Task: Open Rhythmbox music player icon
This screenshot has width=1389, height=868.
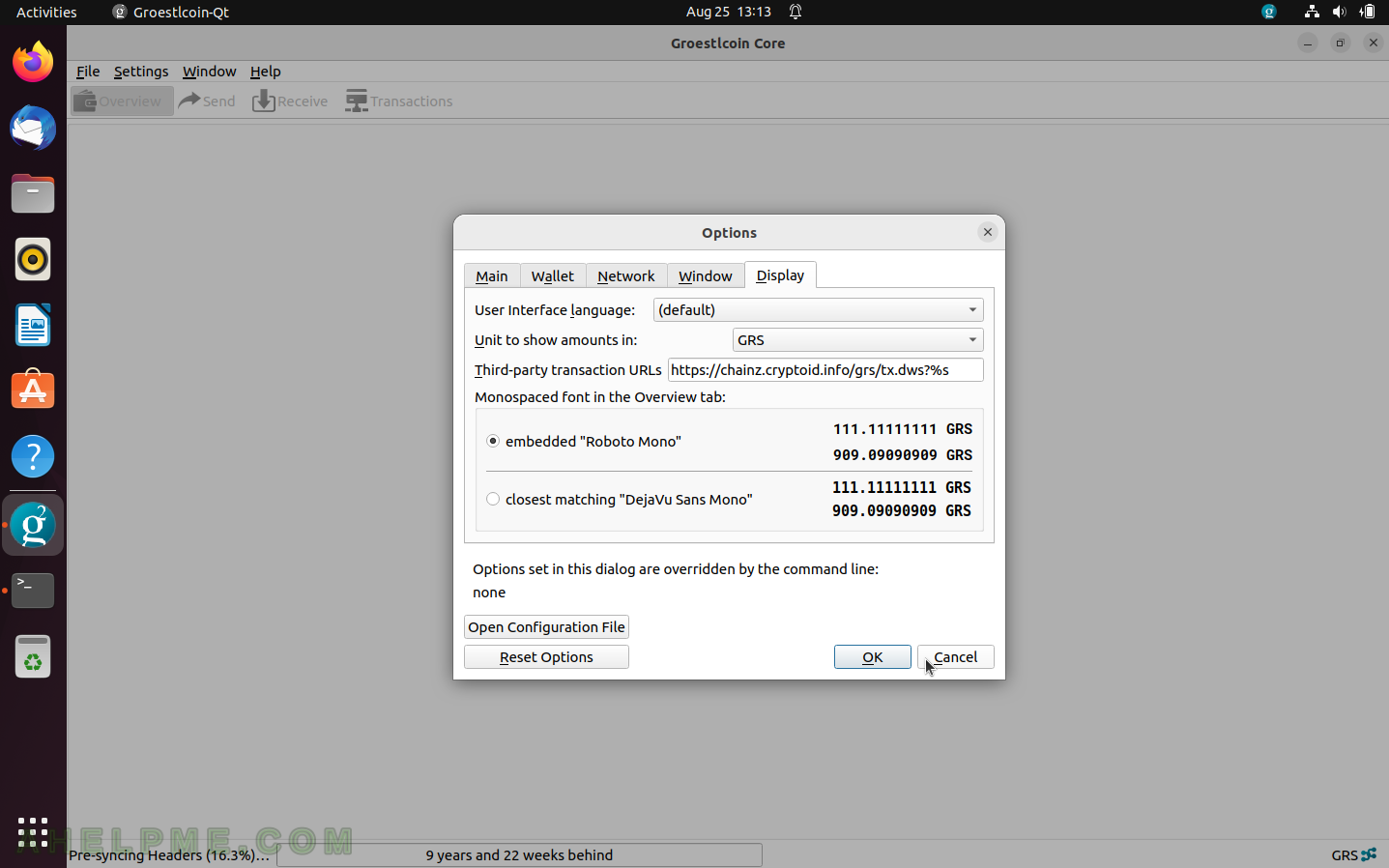Action: tap(33, 259)
